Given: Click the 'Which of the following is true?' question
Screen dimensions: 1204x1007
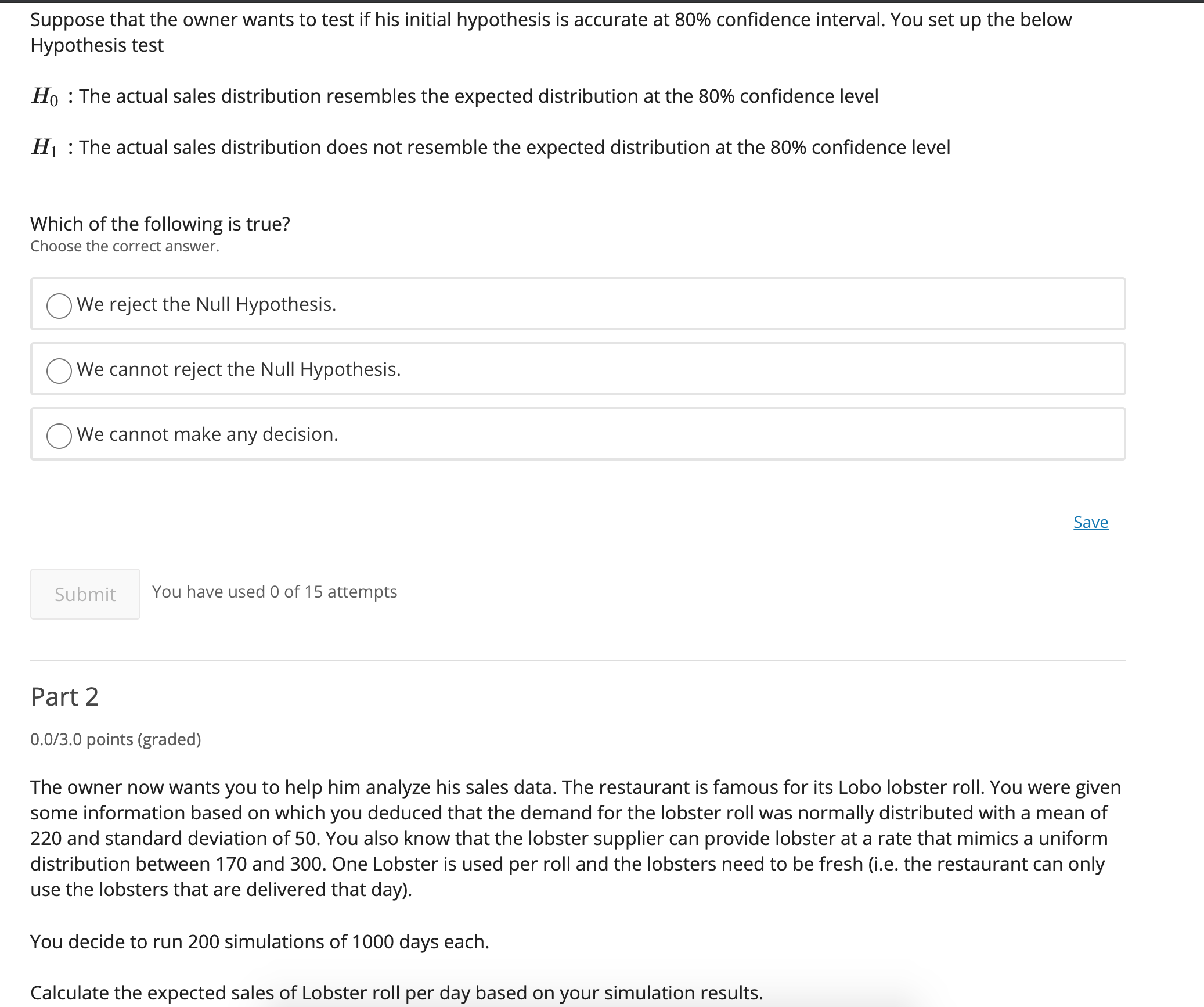Looking at the screenshot, I should [x=160, y=224].
